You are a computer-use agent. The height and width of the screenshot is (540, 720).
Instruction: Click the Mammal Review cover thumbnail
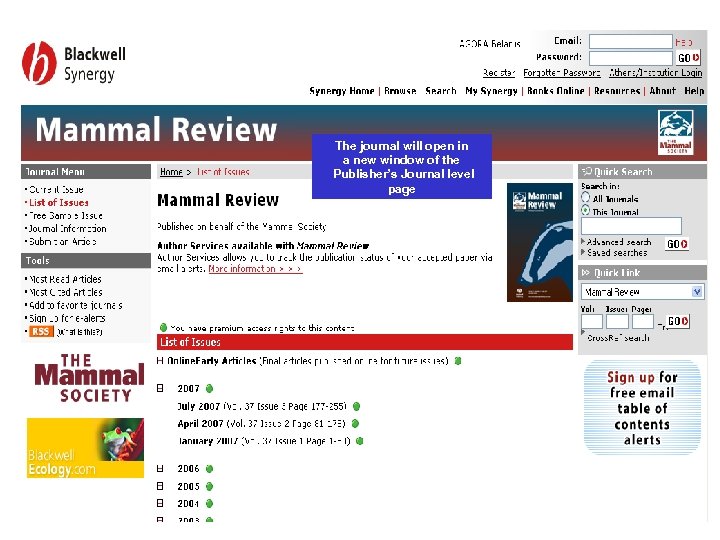pyautogui.click(x=540, y=242)
